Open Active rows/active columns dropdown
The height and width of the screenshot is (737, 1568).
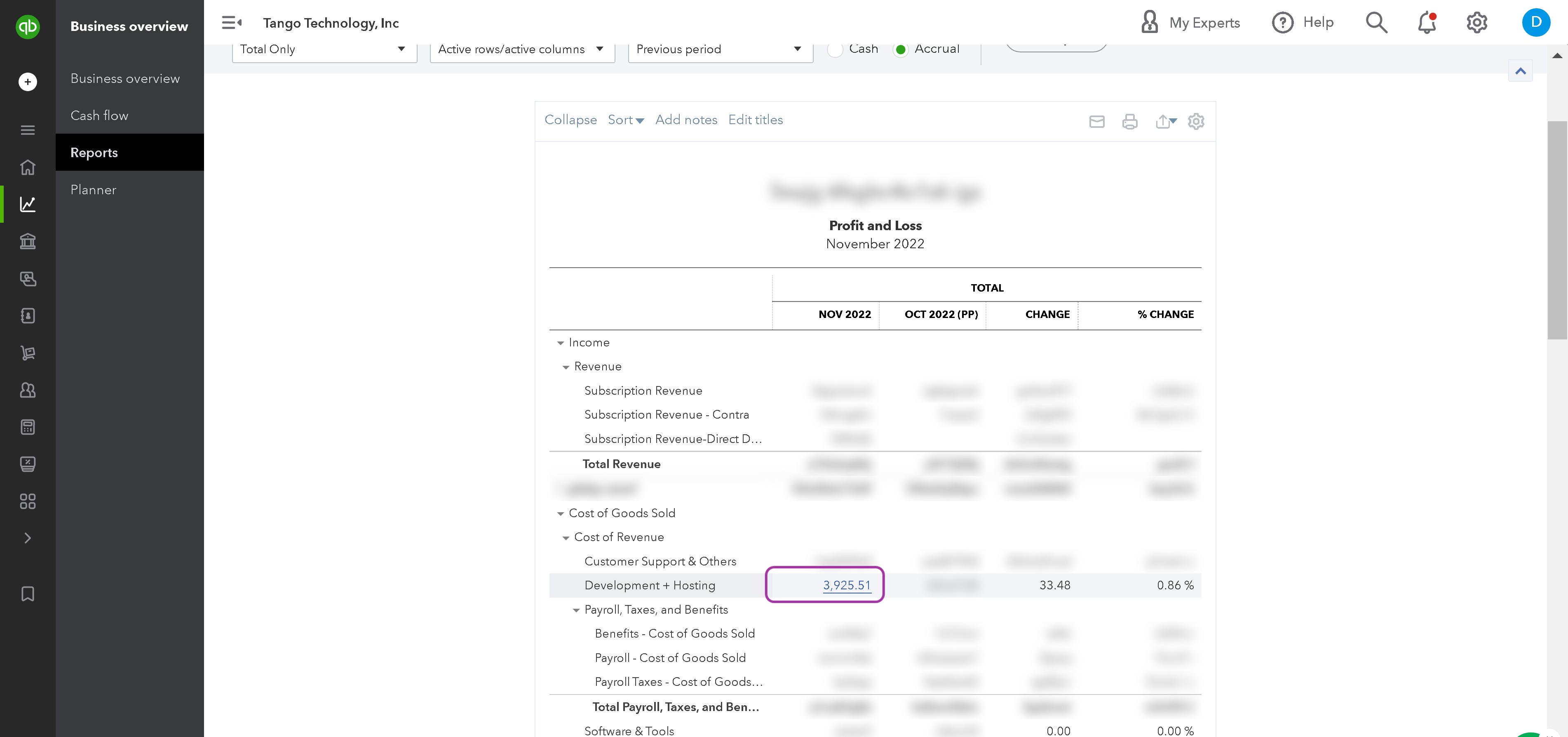click(x=522, y=49)
